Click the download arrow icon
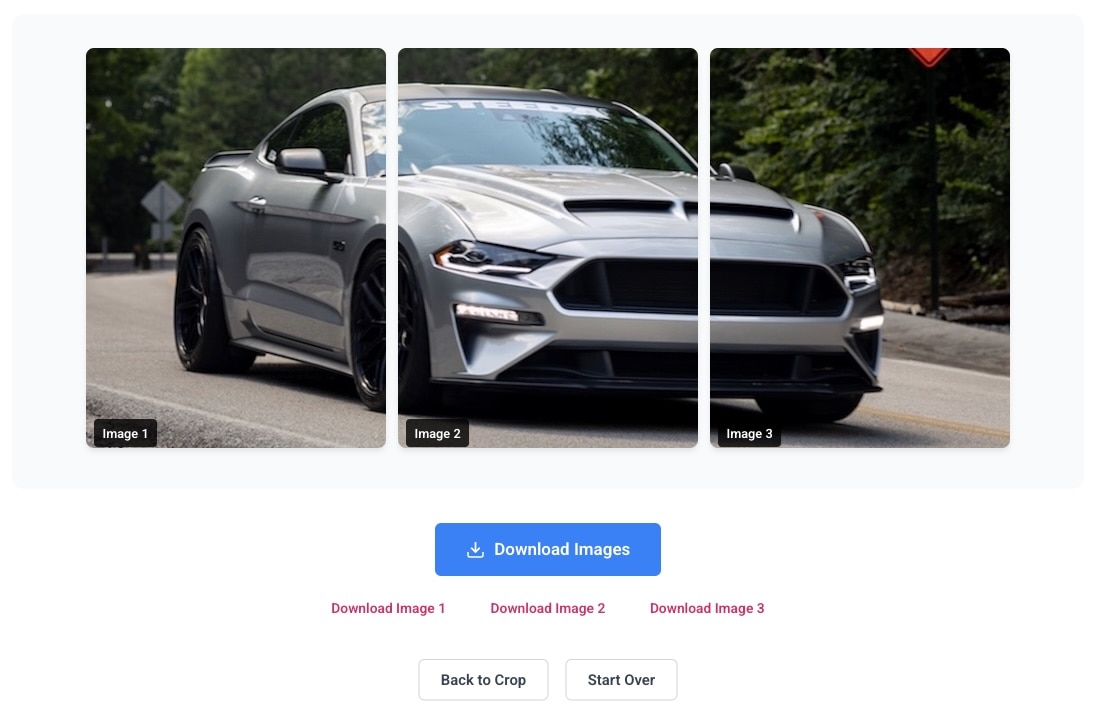 [475, 550]
